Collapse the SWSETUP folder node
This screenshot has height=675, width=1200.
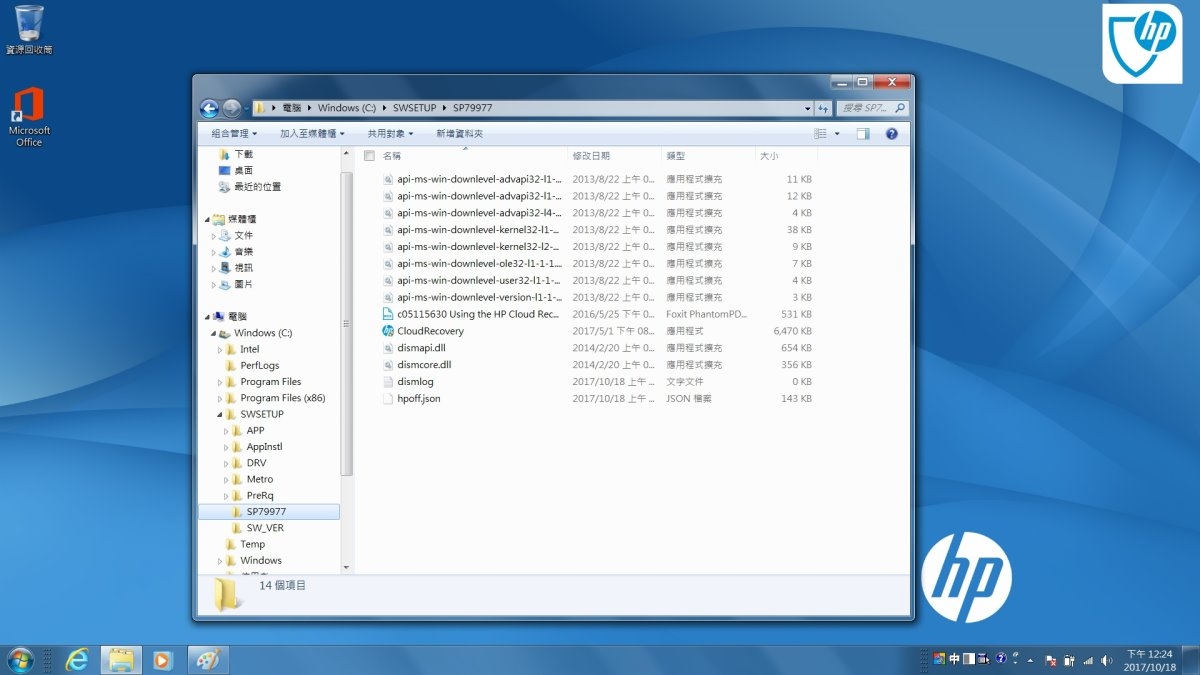point(220,414)
